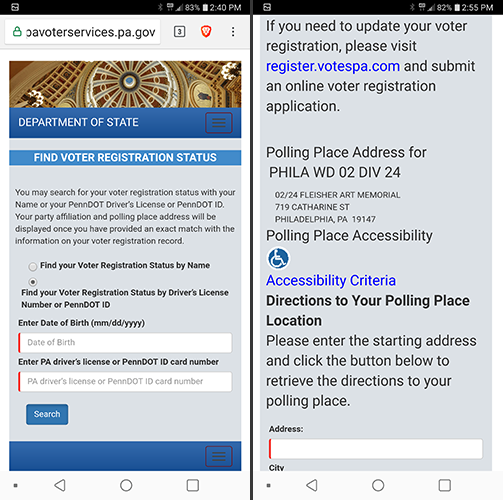Click the PA driver's license number field
This screenshot has width=503, height=500.
click(125, 381)
